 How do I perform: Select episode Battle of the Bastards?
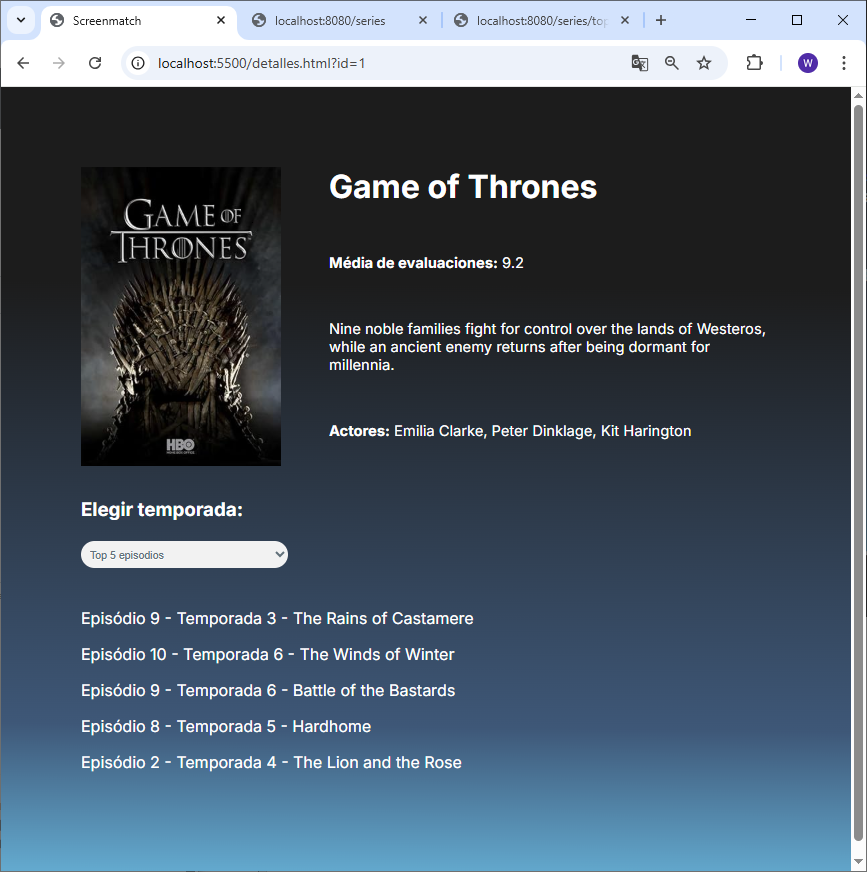[268, 691]
